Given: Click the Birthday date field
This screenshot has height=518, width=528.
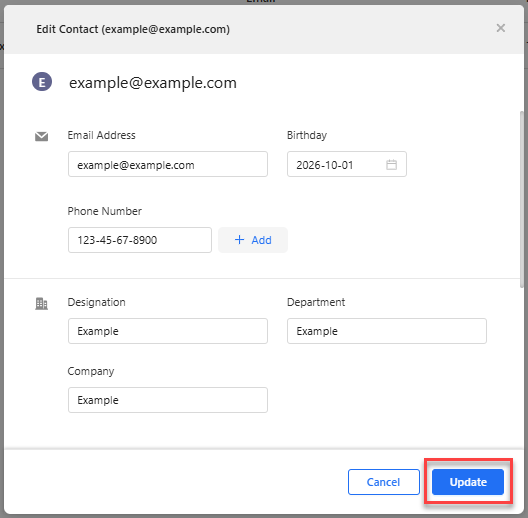Looking at the screenshot, I should (x=346, y=164).
